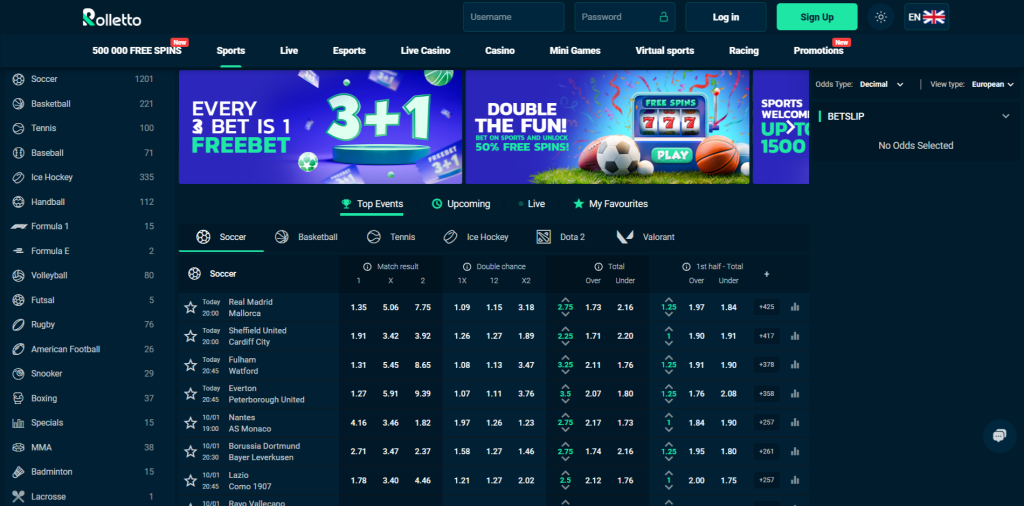Click the American Football sidebar entry
This screenshot has height=506, width=1024.
tap(64, 349)
